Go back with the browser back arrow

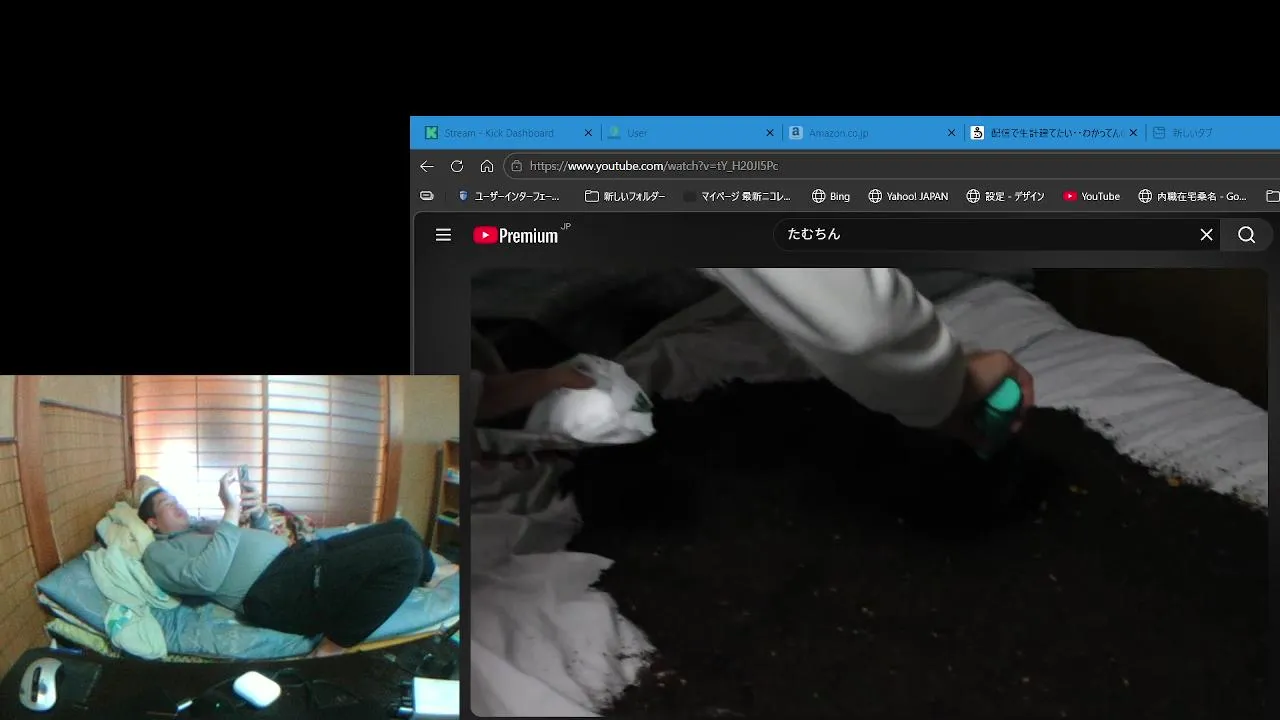click(427, 166)
